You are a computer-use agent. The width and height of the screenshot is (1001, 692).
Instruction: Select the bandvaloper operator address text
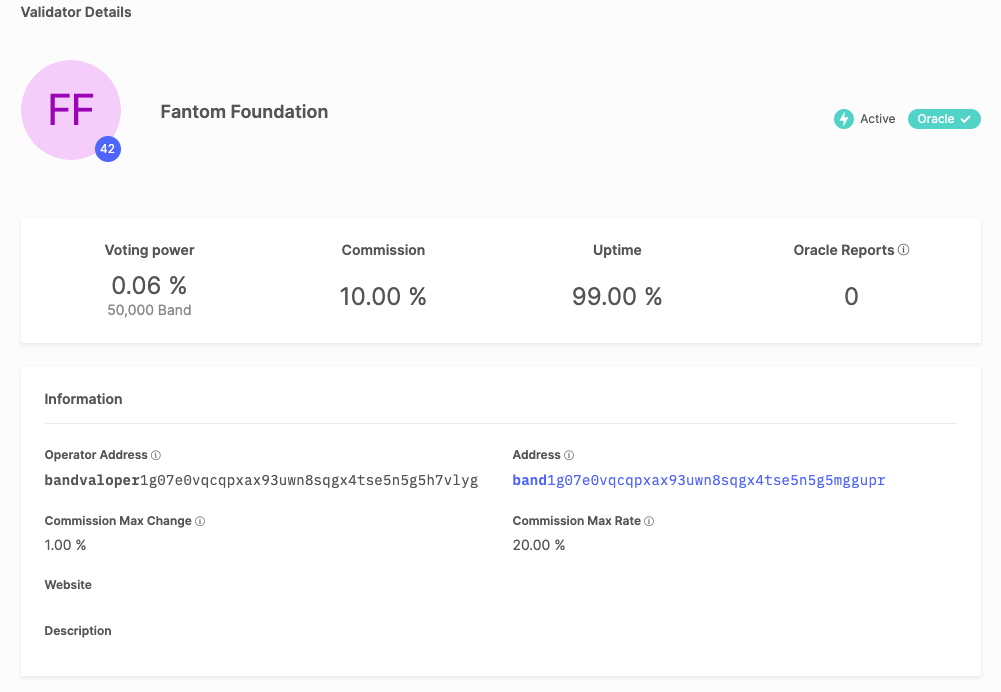point(261,480)
